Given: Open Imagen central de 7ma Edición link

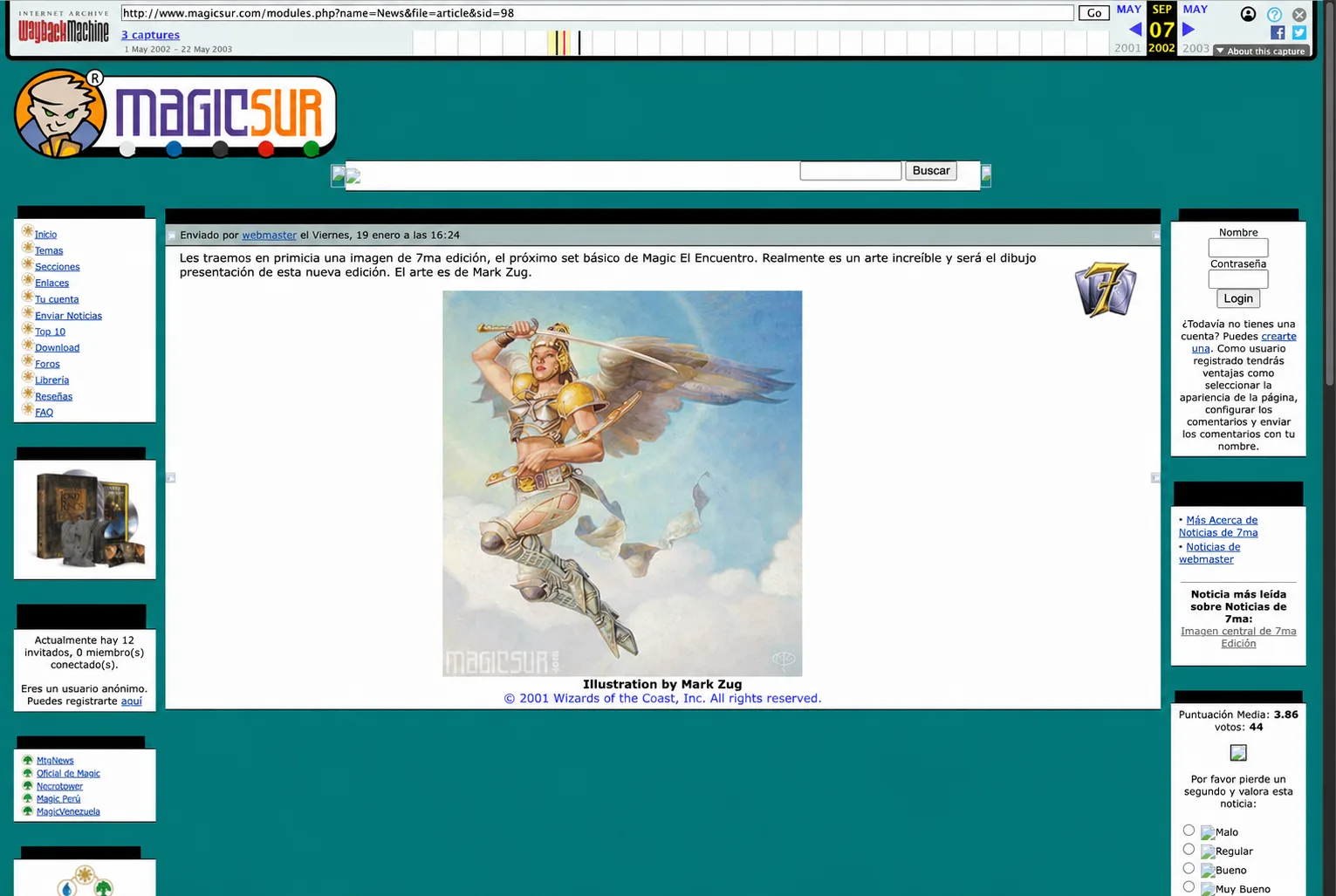Looking at the screenshot, I should pyautogui.click(x=1238, y=637).
